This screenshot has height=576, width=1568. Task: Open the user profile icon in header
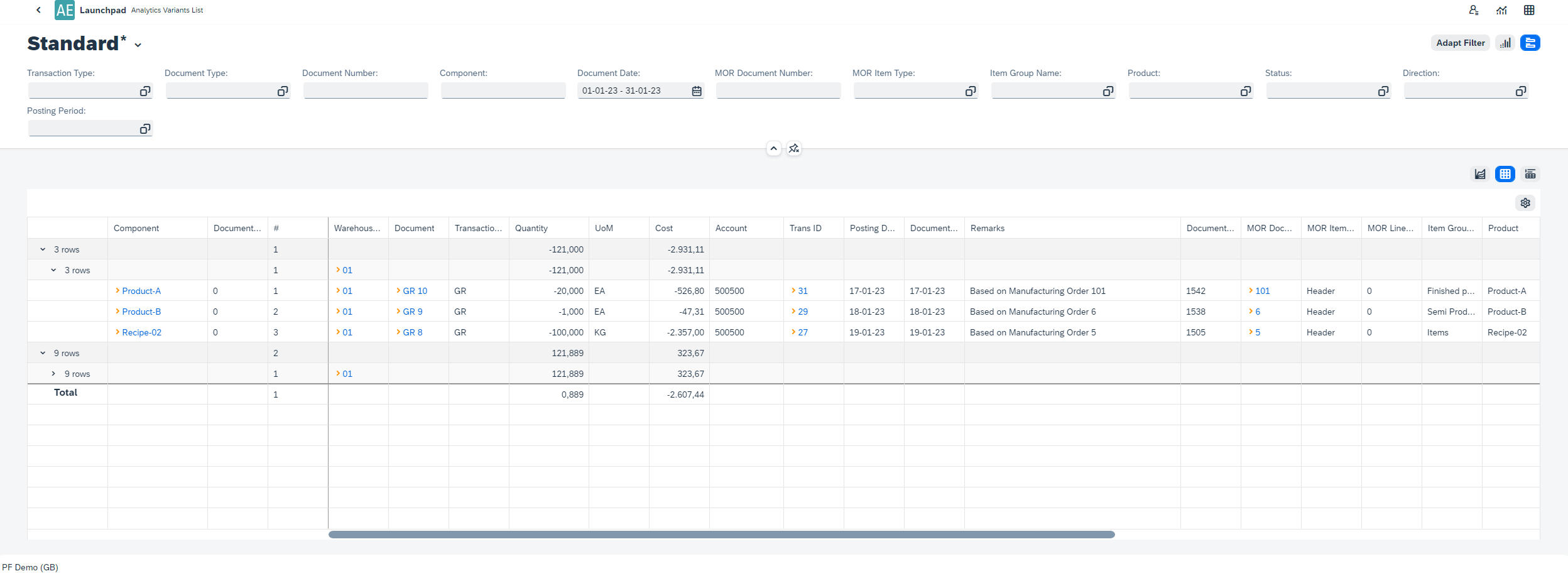click(x=1473, y=10)
